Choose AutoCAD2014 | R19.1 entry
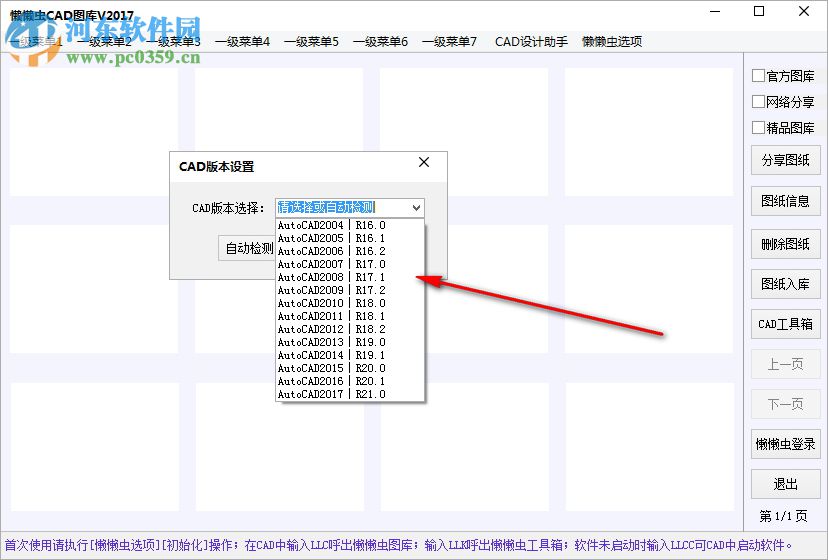 click(x=350, y=356)
